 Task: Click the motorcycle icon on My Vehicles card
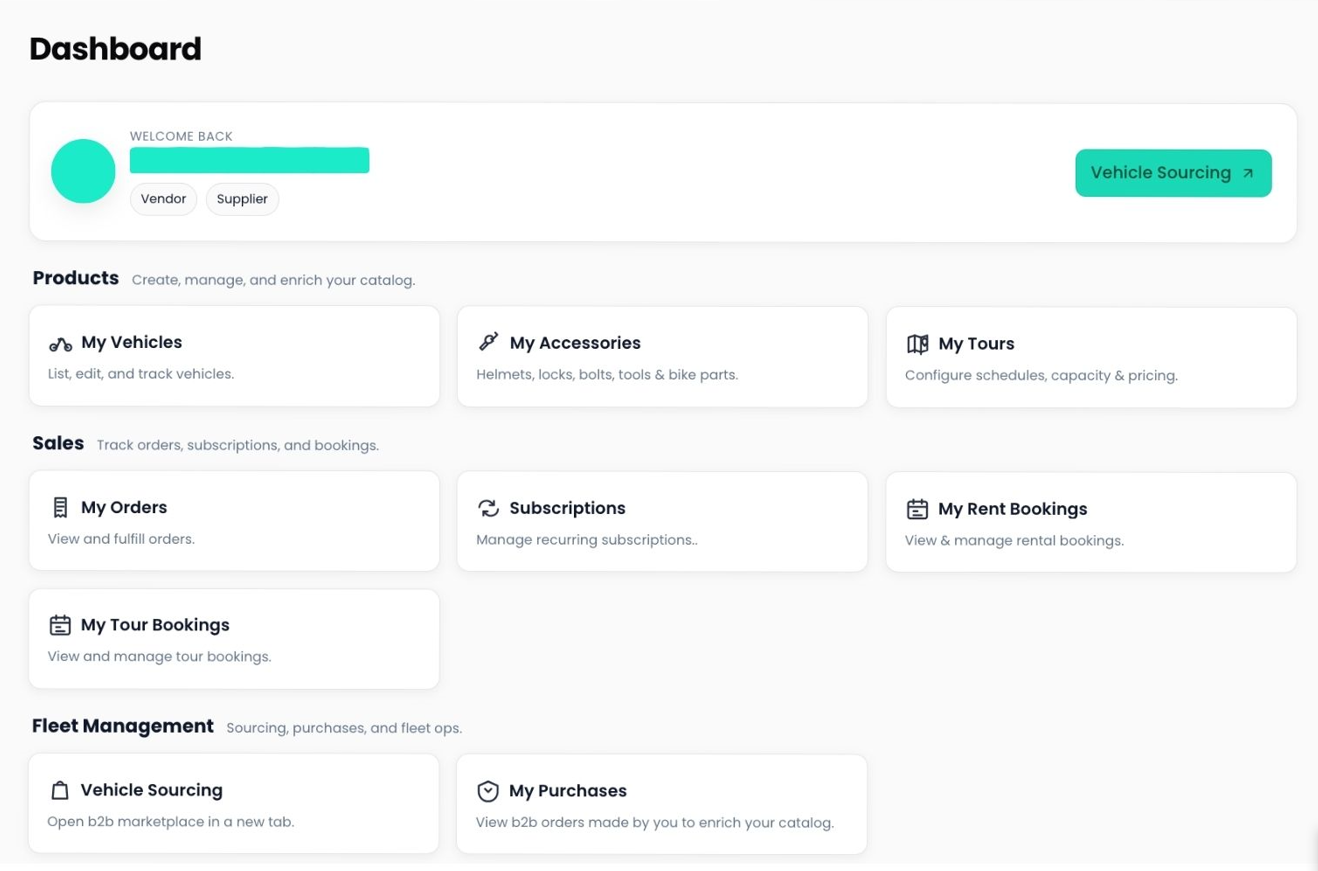(x=60, y=343)
